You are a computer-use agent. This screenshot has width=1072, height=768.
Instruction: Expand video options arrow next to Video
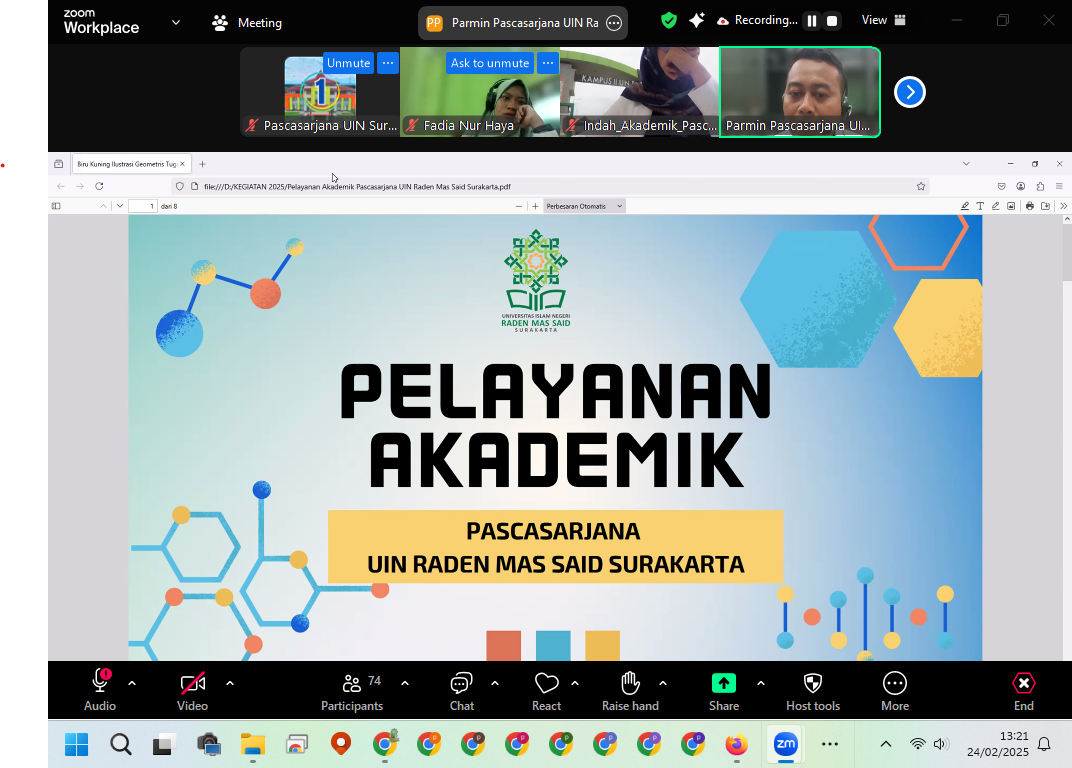click(x=230, y=683)
